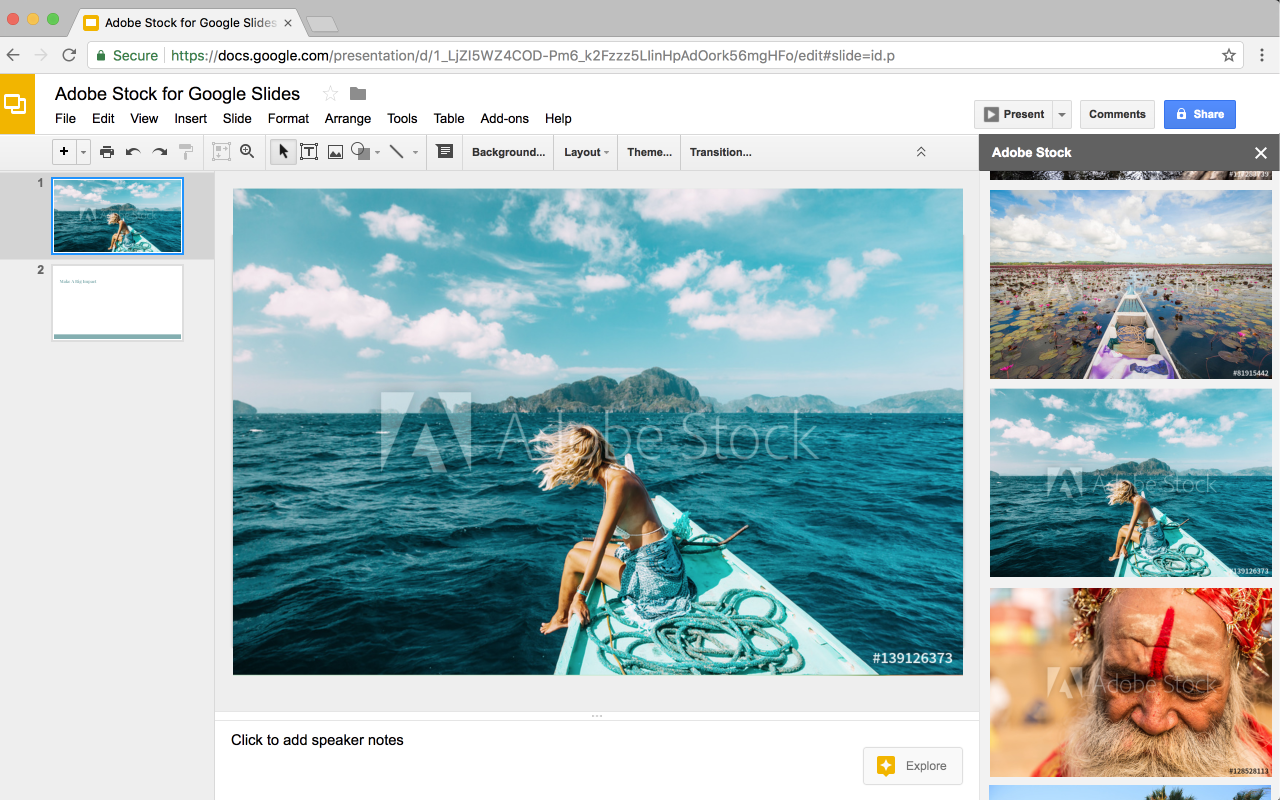The height and width of the screenshot is (800, 1280).
Task: Open the Layout dropdown
Action: pos(586,152)
